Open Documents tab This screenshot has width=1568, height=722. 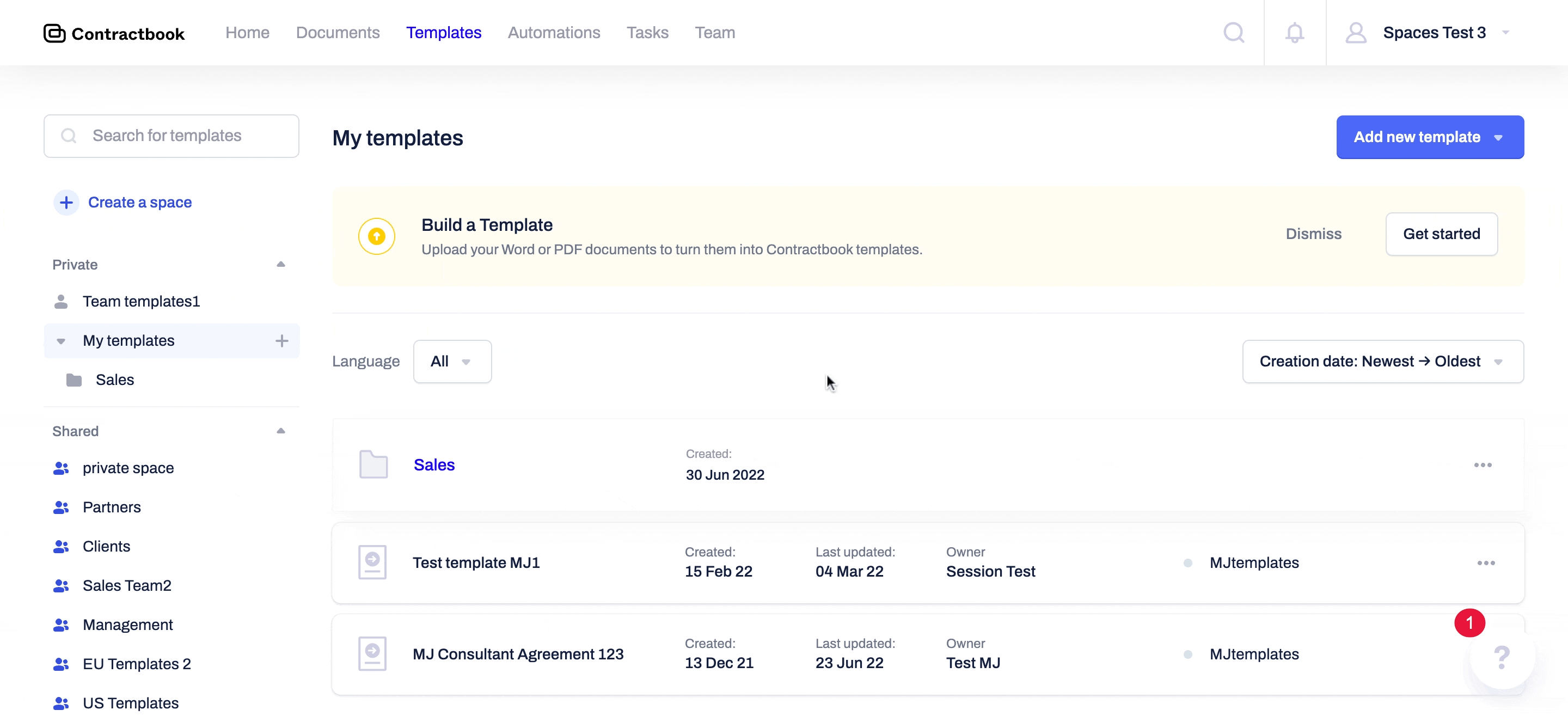point(338,33)
